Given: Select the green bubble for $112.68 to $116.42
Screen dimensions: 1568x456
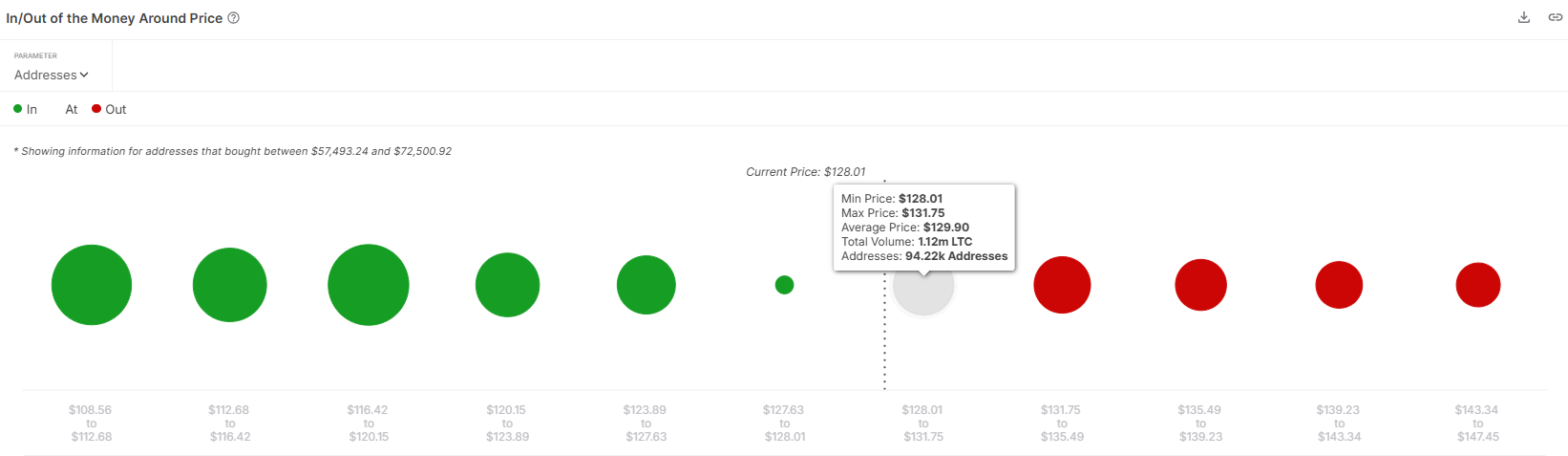Looking at the screenshot, I should 229,285.
